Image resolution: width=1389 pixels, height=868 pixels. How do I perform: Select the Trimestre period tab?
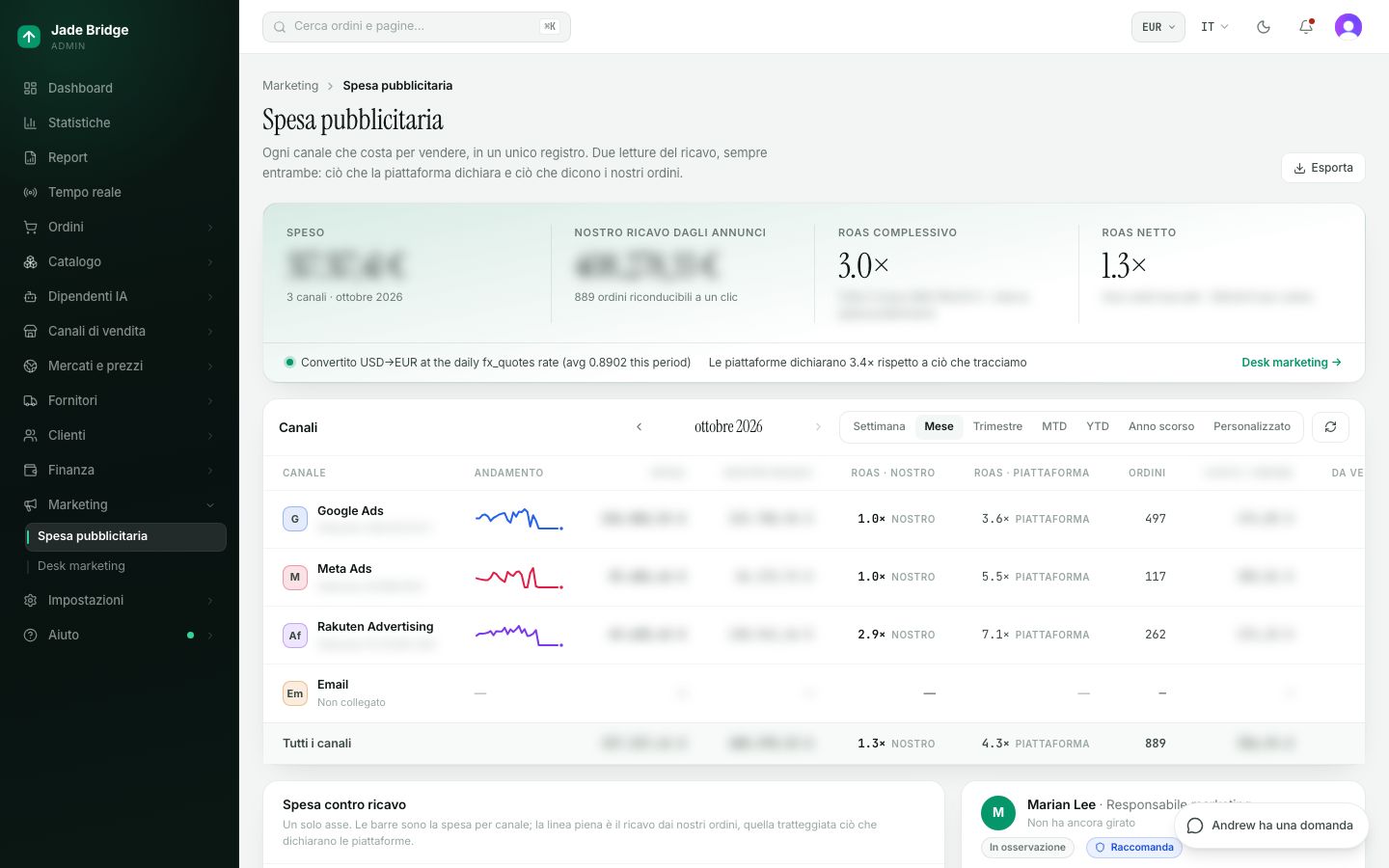coord(997,426)
